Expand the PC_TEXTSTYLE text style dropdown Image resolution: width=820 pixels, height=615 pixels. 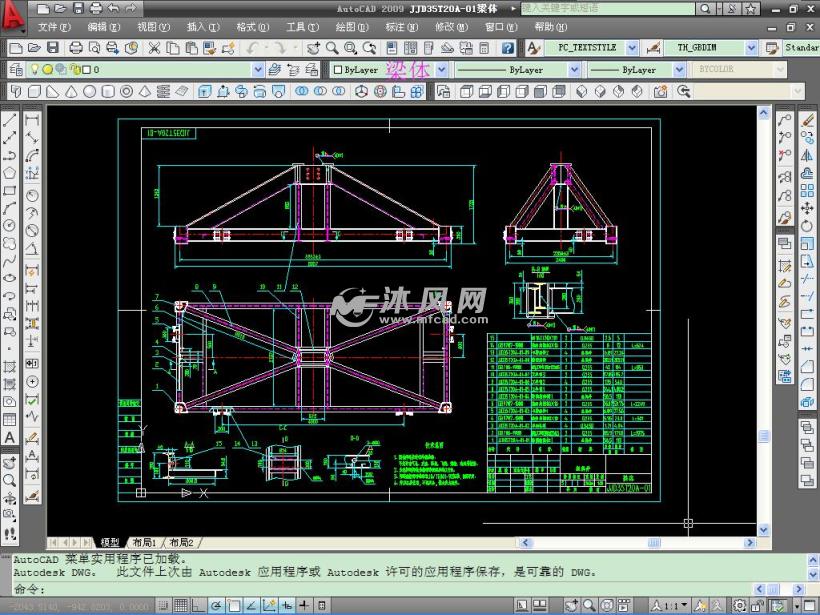tap(630, 47)
